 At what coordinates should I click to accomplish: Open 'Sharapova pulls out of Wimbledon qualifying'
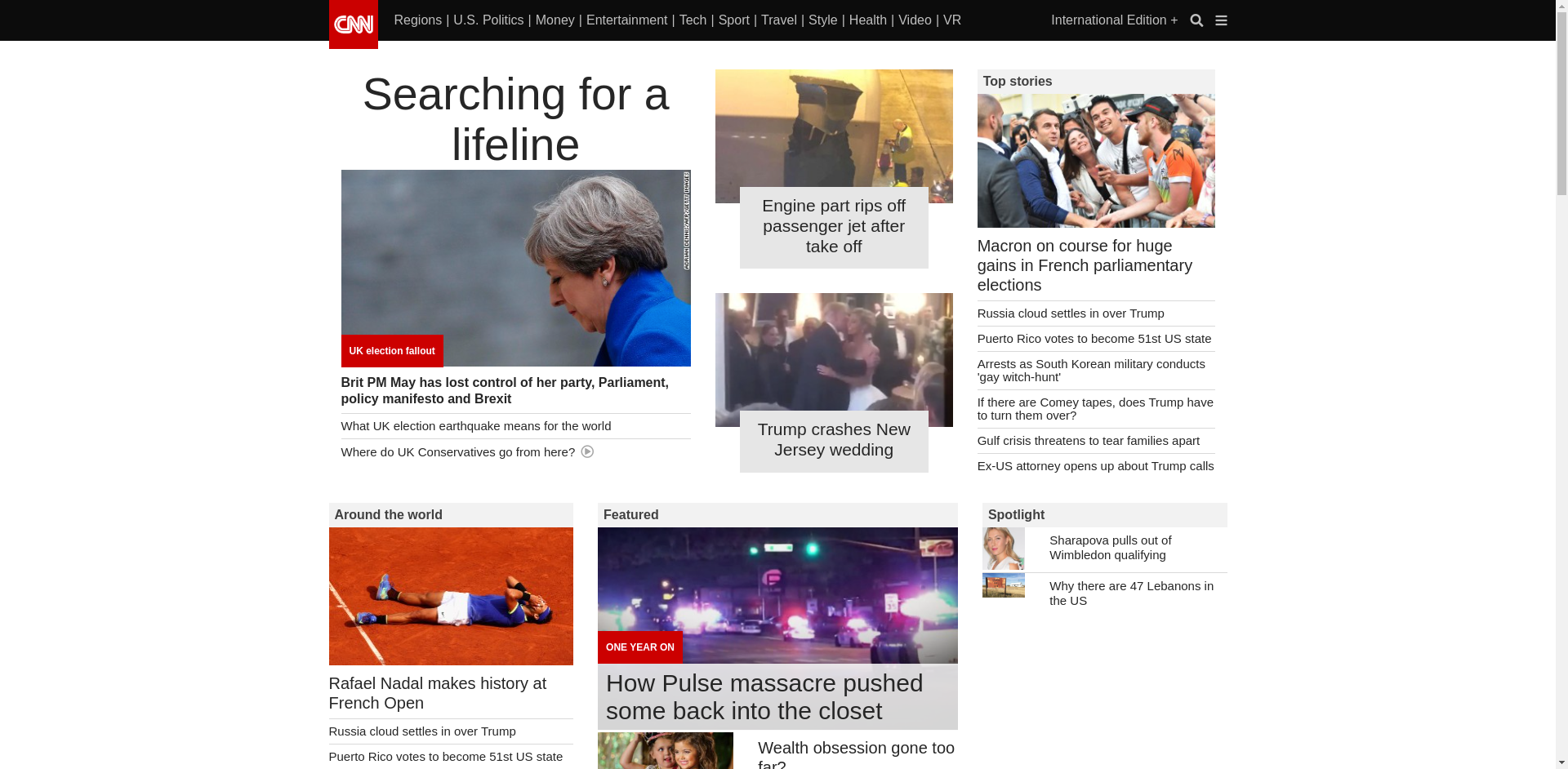1111,548
